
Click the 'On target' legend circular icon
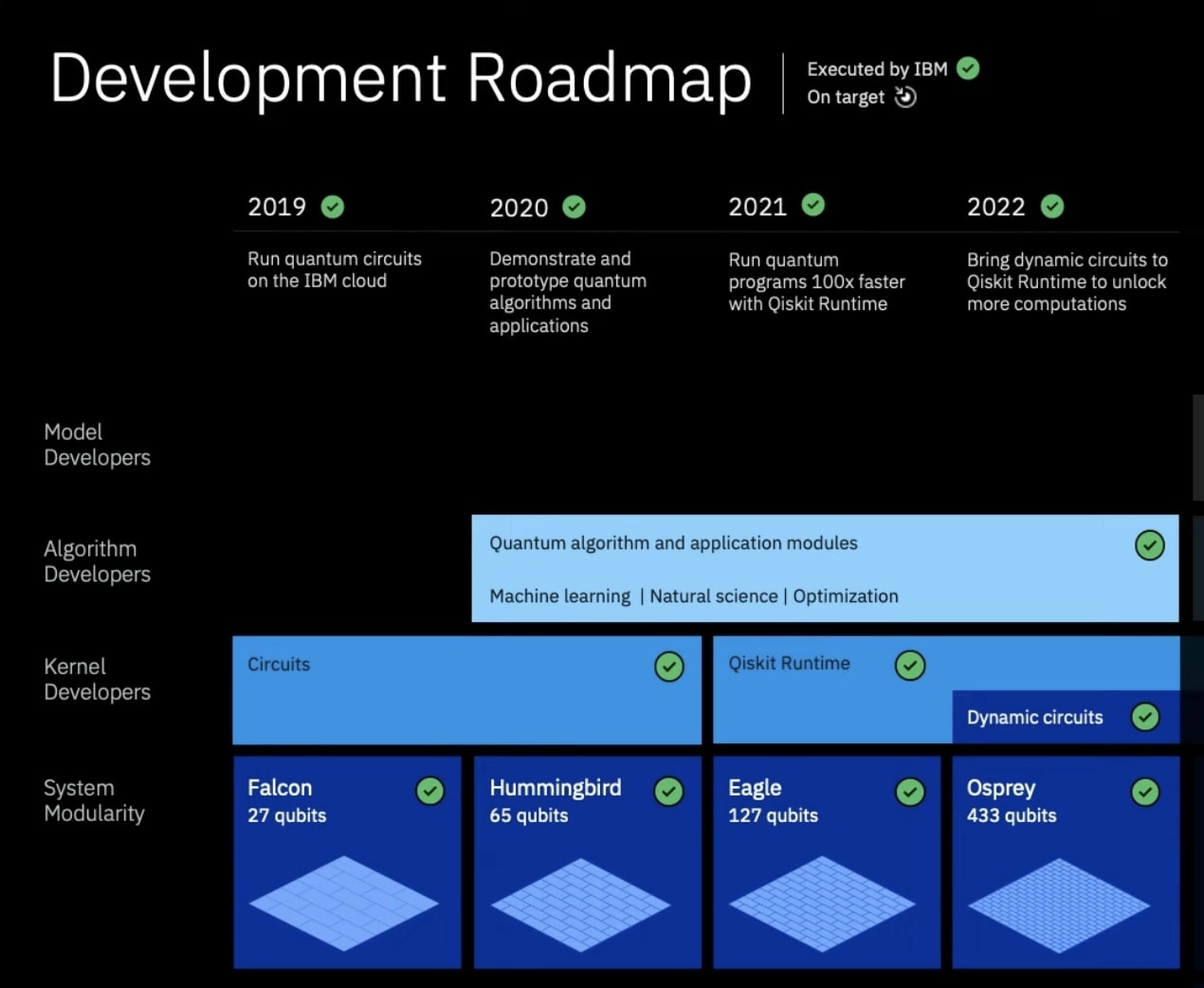pos(905,97)
